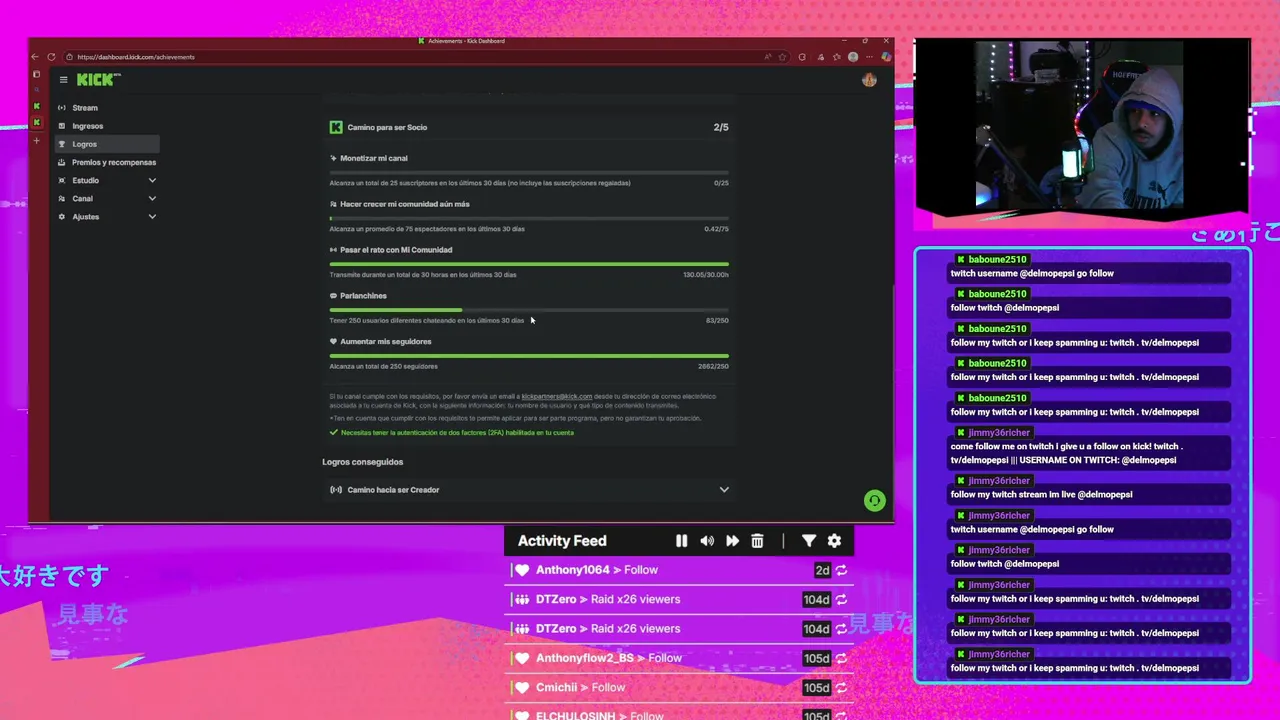Open Activity Feed filter

click(x=809, y=541)
